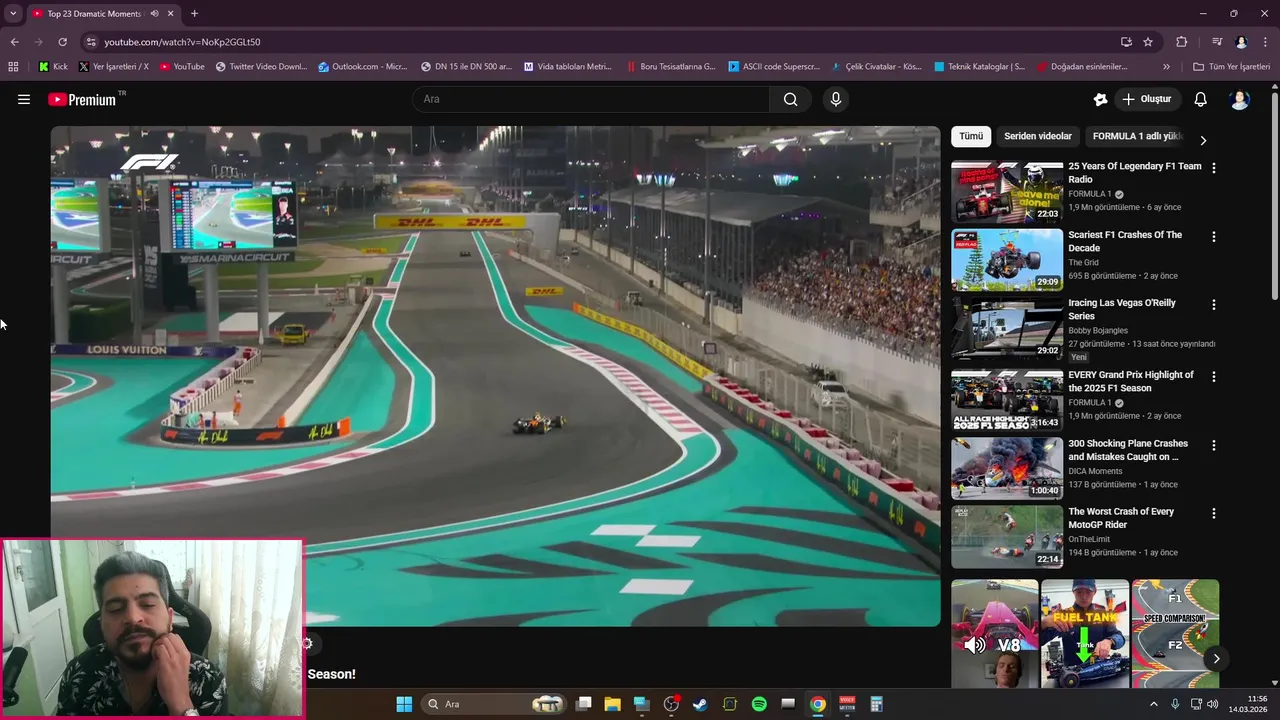Adjust volume via system tray speaker icon
Viewport: 1280px width, 720px height.
[x=1213, y=704]
